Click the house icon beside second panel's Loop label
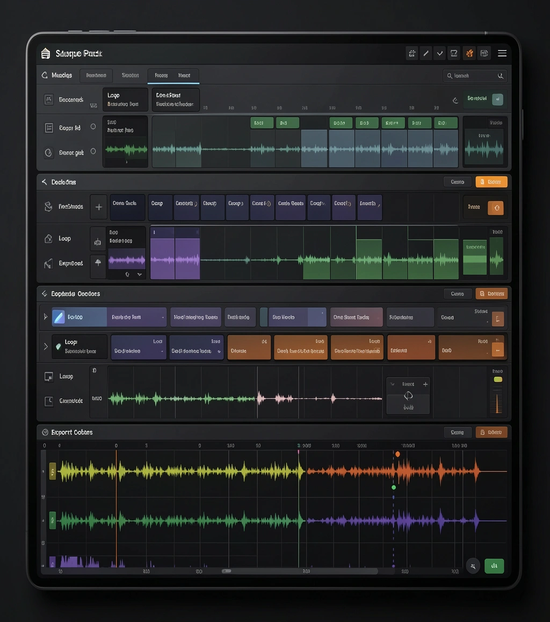The image size is (550, 622). (48, 238)
